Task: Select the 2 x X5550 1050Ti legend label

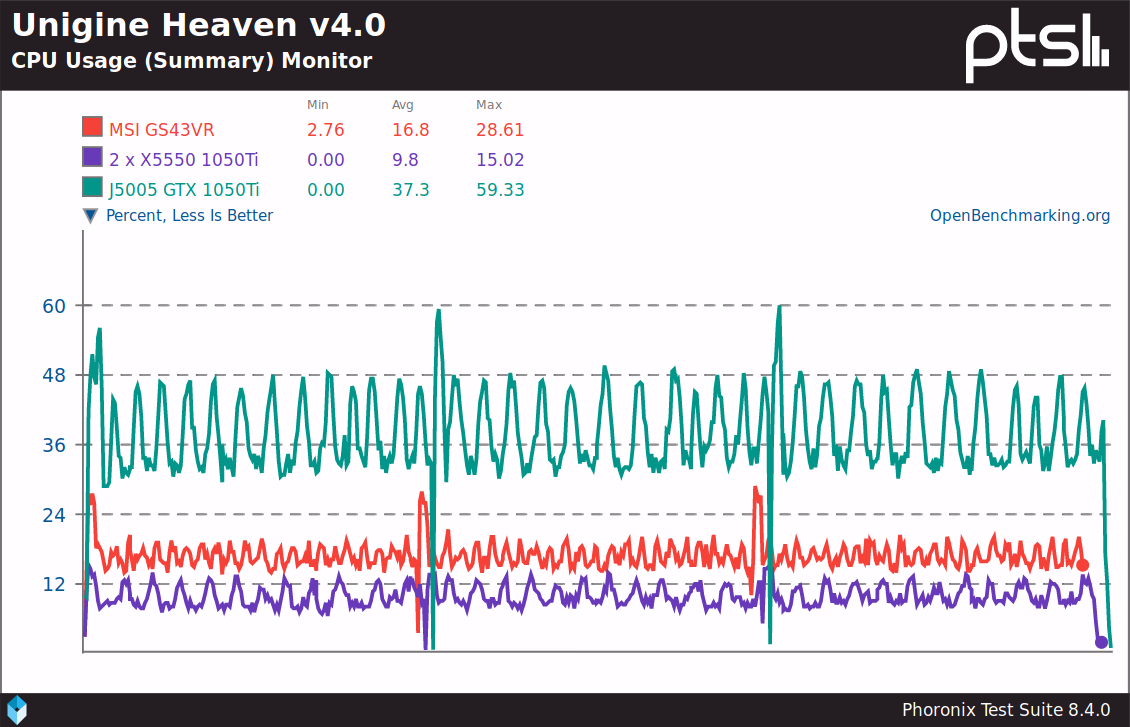Action: click(184, 160)
